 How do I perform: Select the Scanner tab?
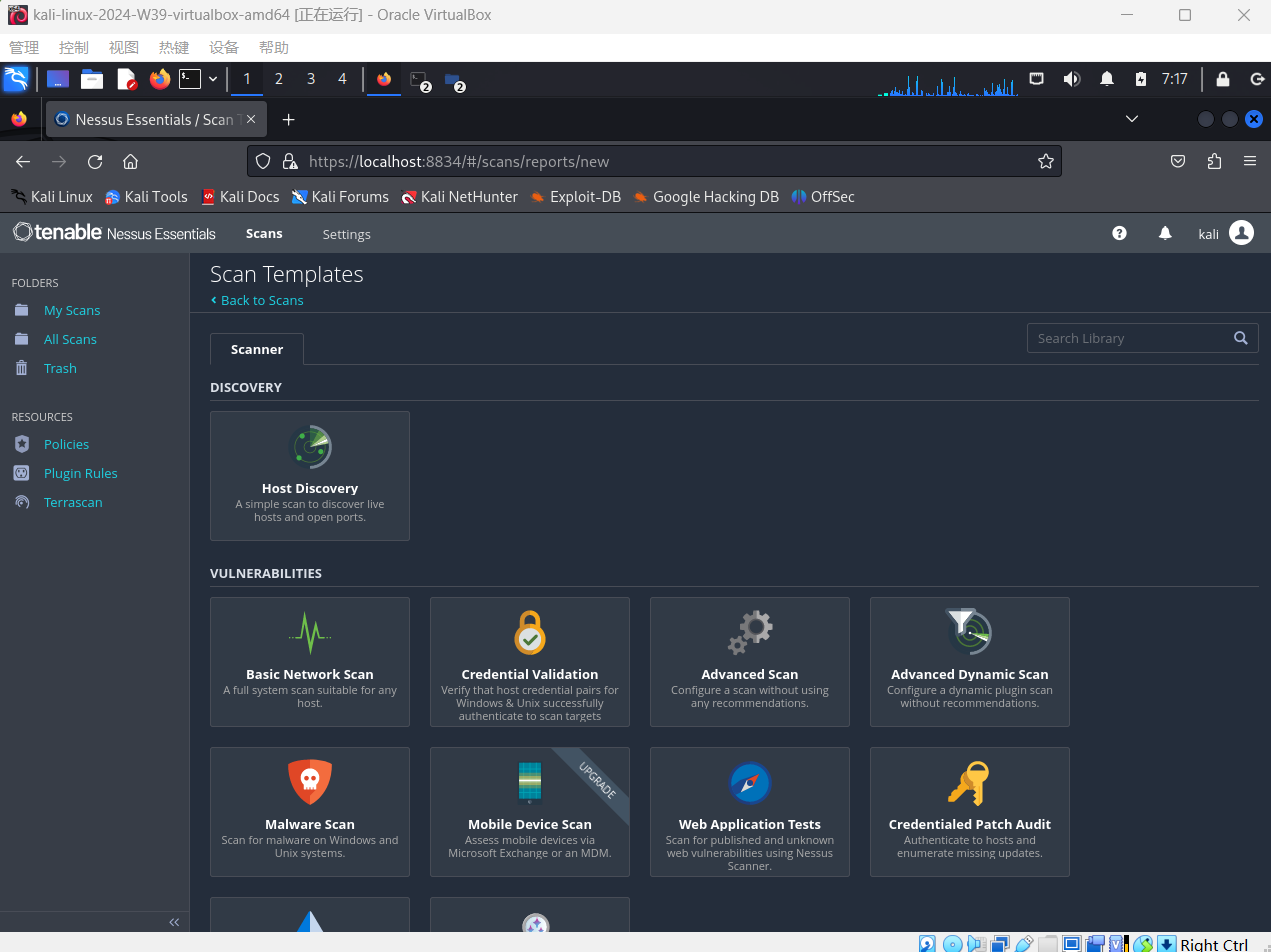pyautogui.click(x=257, y=349)
